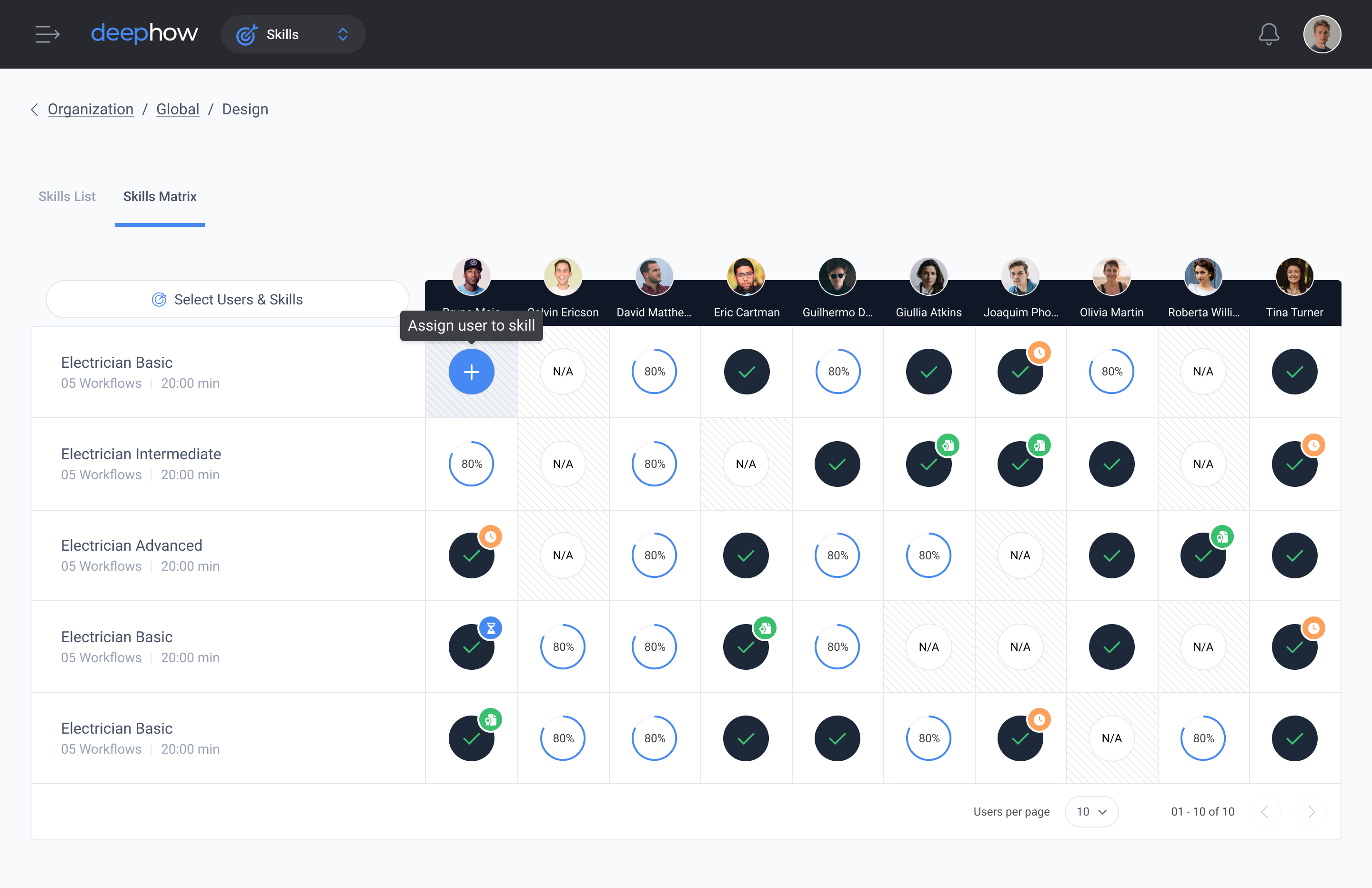Click the back chevron before Organization
This screenshot has height=888, width=1372.
pos(35,110)
